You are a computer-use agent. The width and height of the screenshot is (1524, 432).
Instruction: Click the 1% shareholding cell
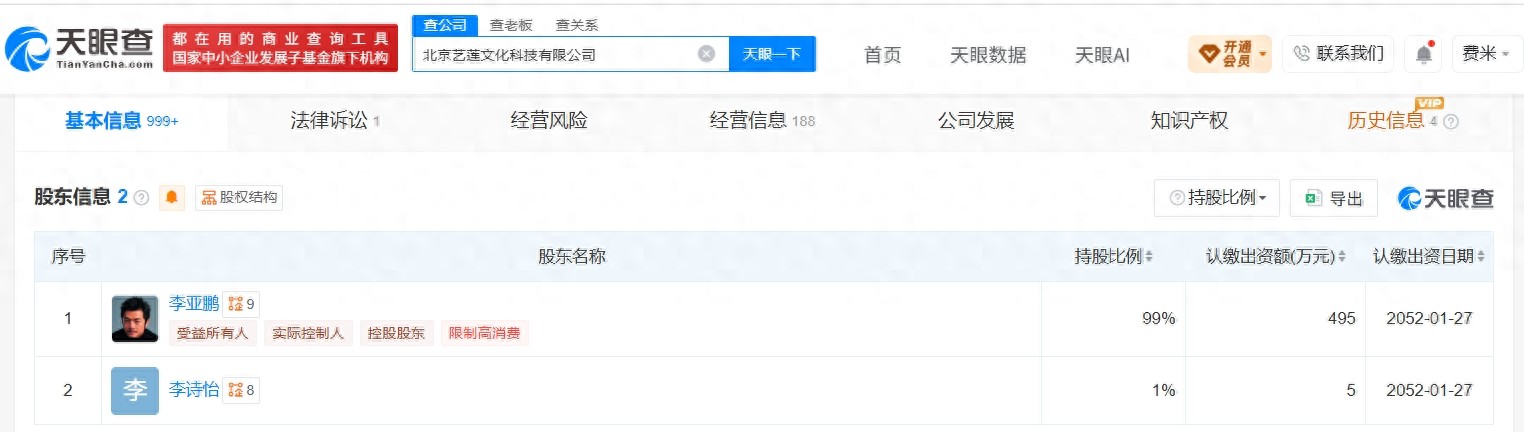[1113, 390]
